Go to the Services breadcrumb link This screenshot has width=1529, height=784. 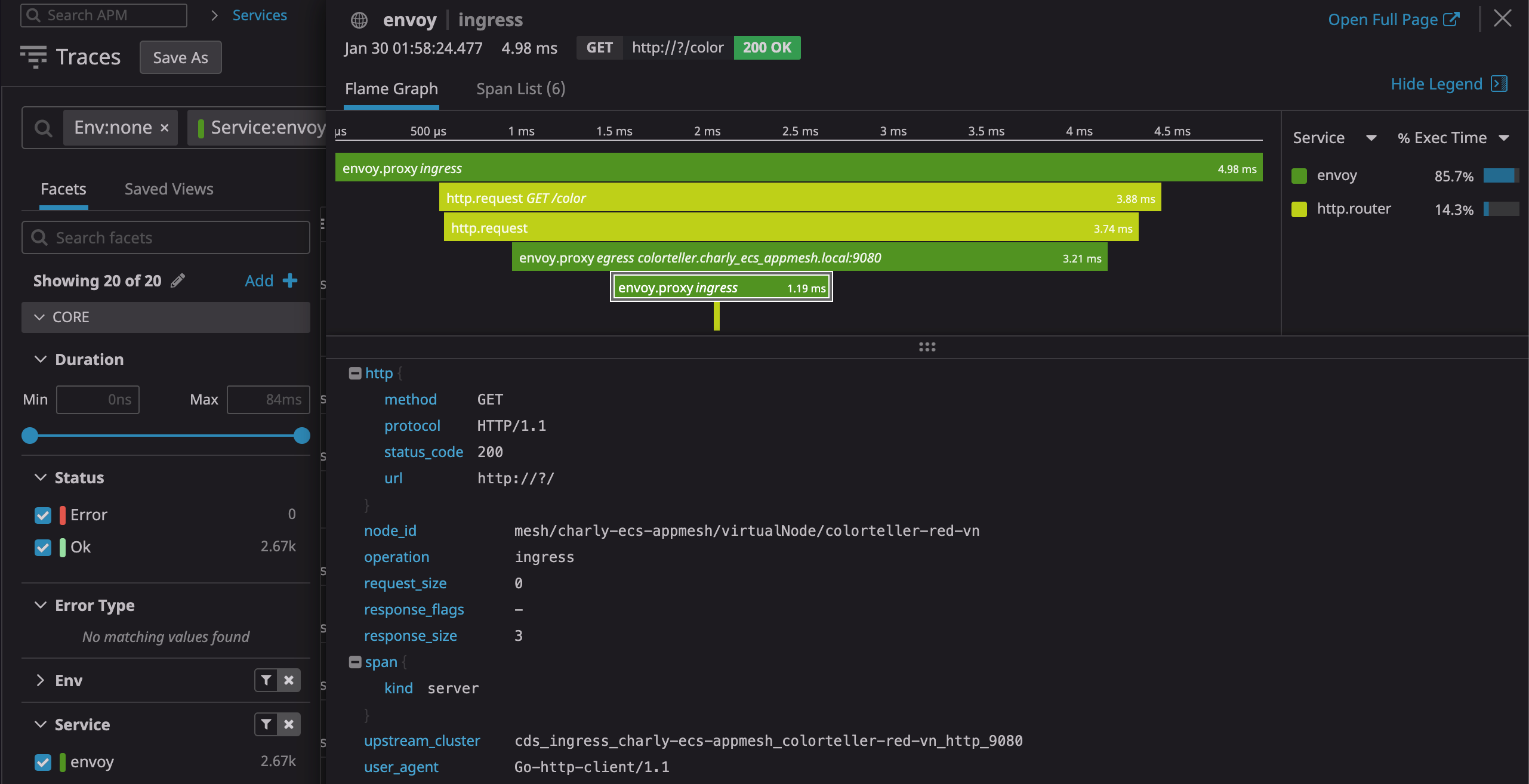tap(260, 15)
